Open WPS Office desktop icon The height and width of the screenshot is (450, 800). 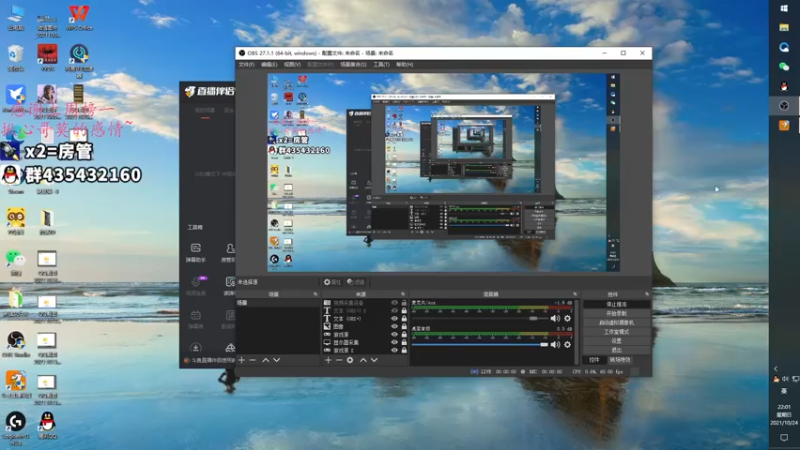(x=79, y=17)
